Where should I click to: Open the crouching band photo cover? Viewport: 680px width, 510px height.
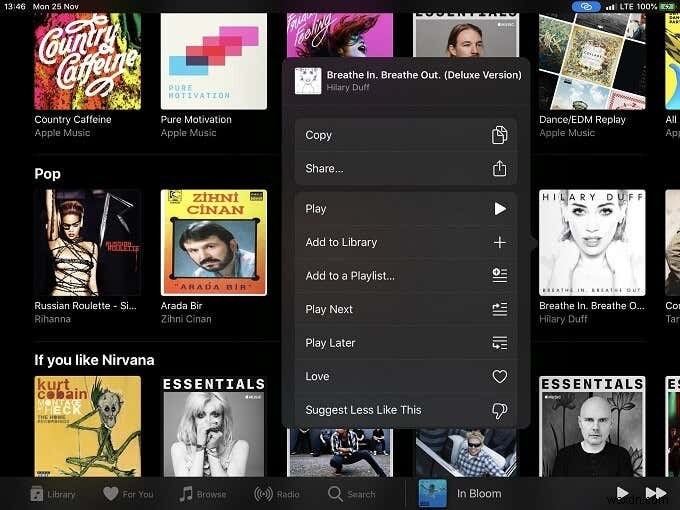[x=340, y=453]
